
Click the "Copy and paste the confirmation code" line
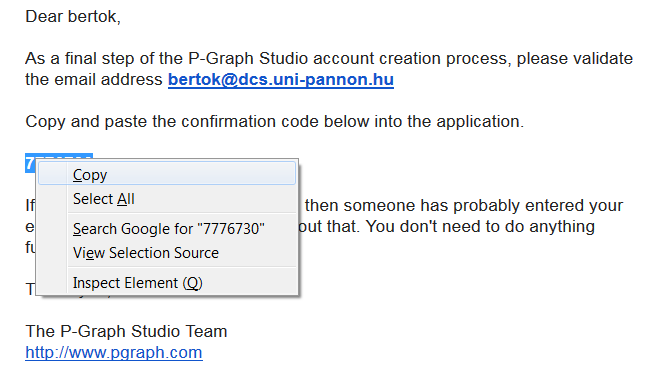tap(274, 122)
